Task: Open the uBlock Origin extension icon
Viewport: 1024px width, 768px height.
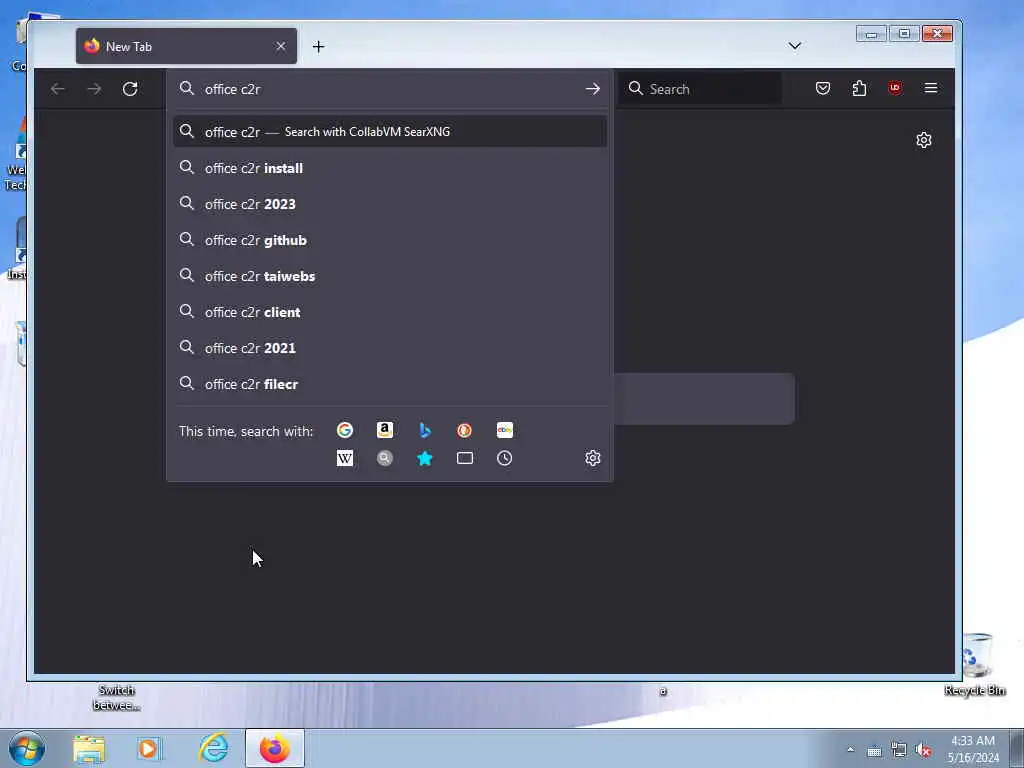Action: tap(895, 88)
